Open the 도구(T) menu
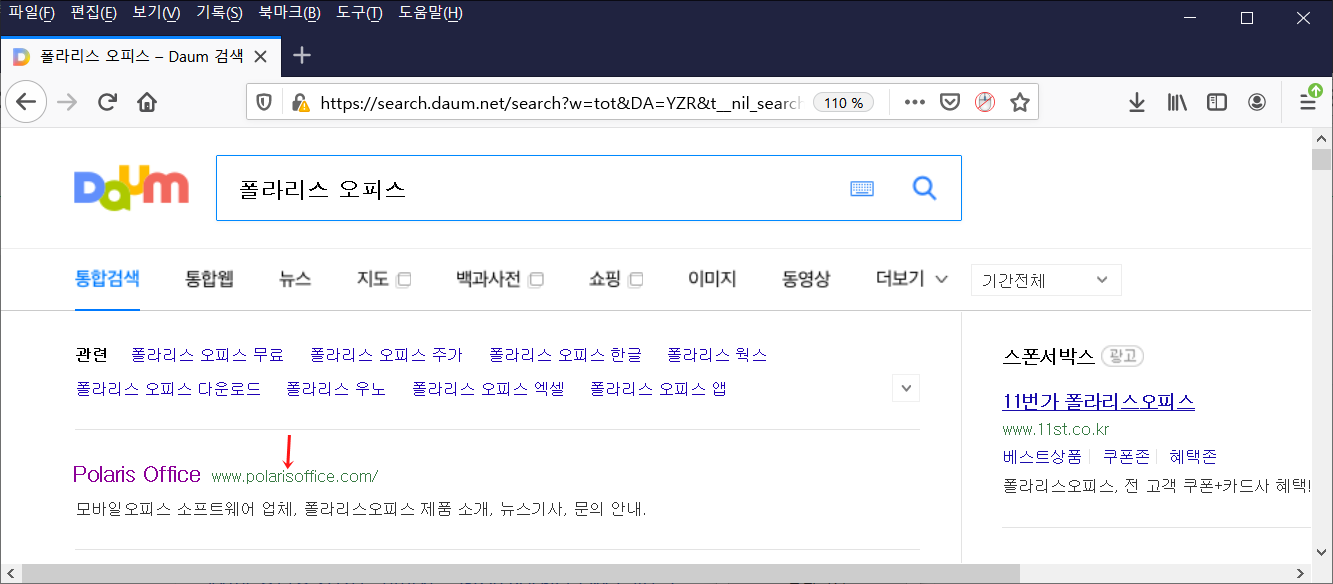1333x584 pixels. point(360,13)
